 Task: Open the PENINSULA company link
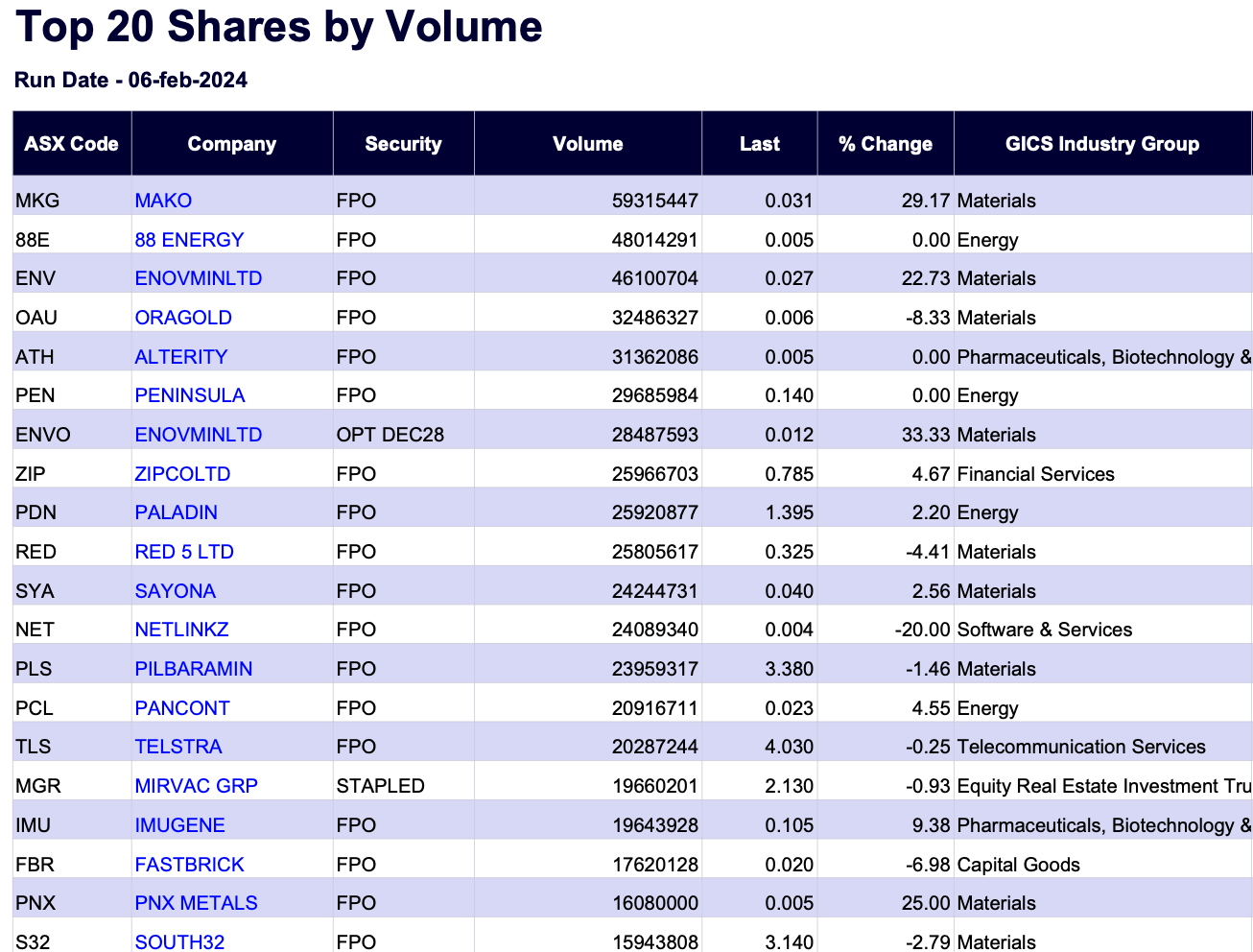coord(190,395)
